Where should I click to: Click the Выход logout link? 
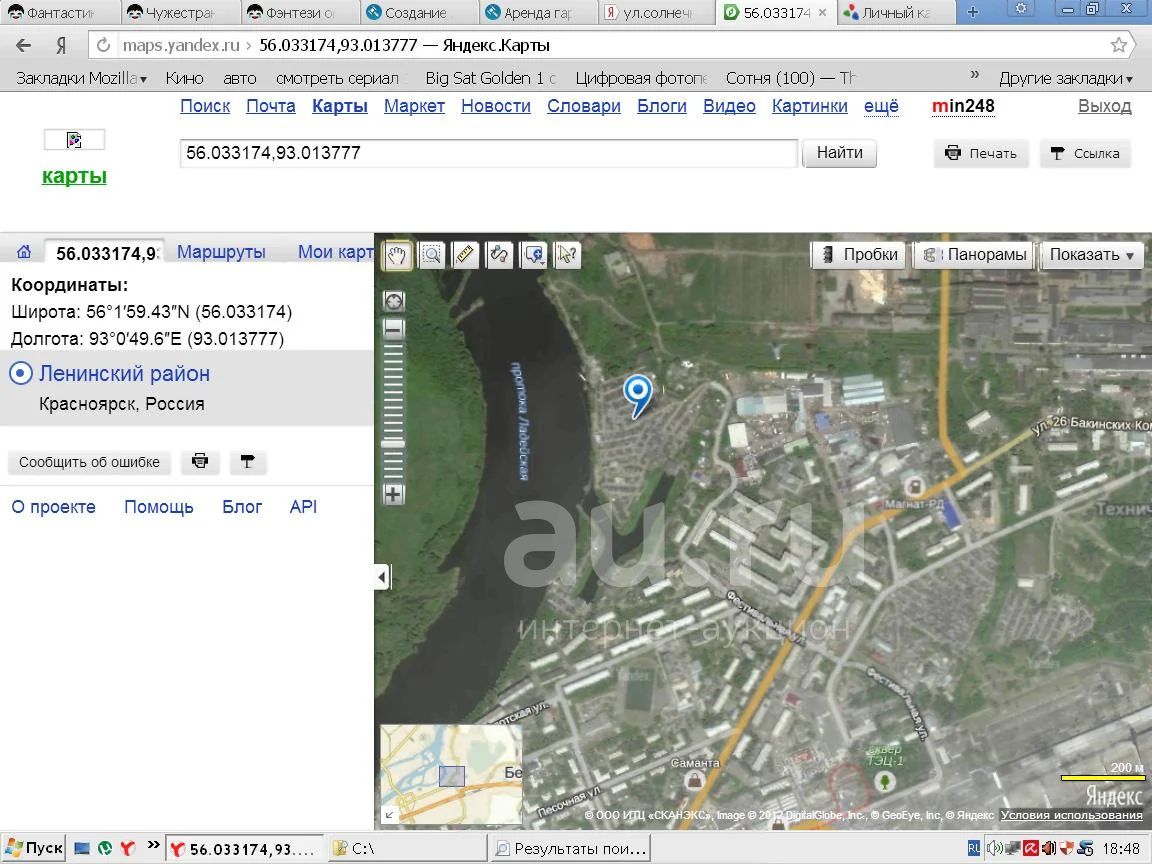[x=1104, y=106]
